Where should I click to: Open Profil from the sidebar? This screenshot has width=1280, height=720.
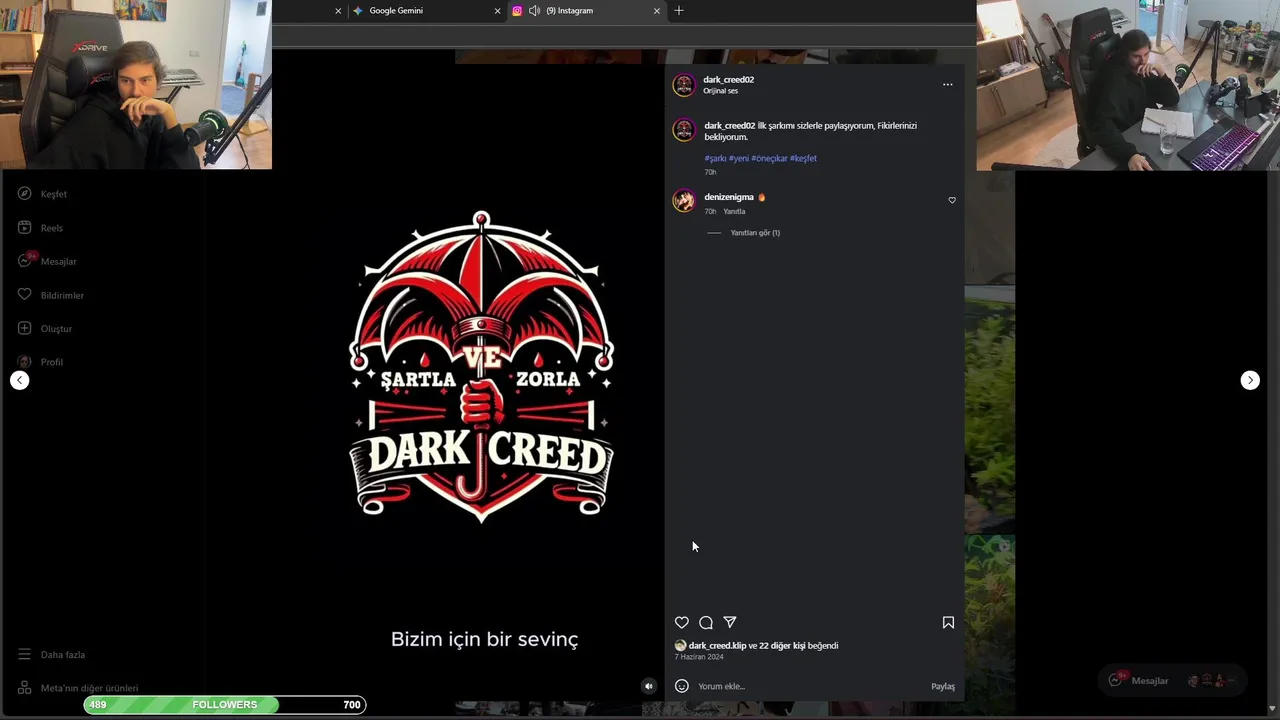[x=41, y=362]
